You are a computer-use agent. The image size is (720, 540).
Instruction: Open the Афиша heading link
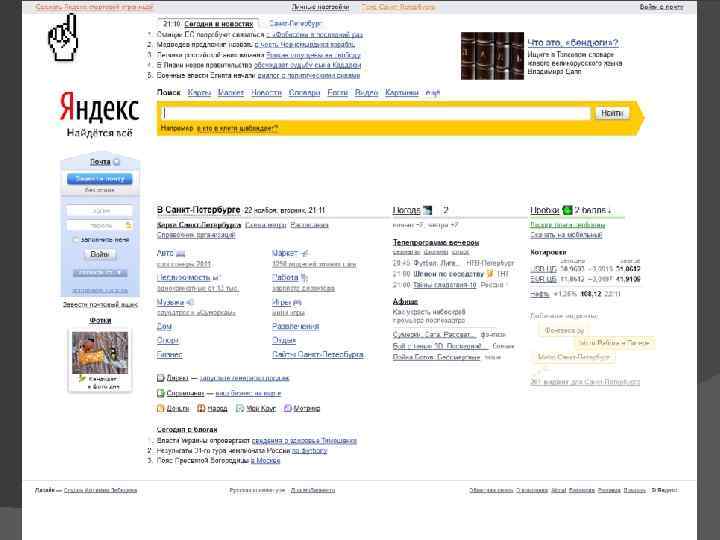[405, 302]
